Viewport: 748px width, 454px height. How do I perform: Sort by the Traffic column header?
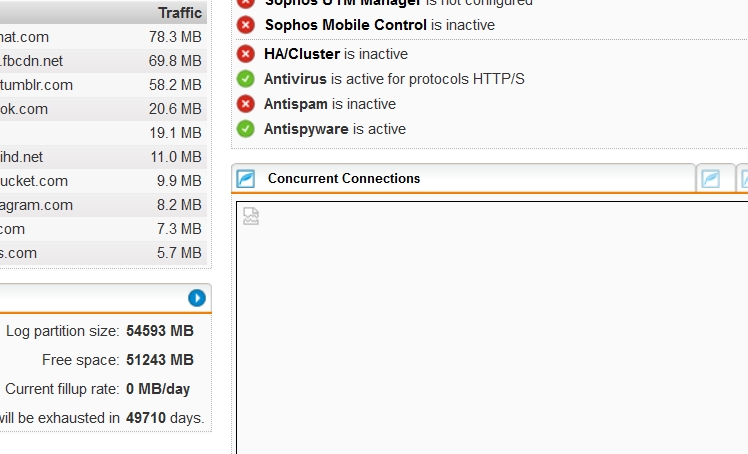pos(180,13)
